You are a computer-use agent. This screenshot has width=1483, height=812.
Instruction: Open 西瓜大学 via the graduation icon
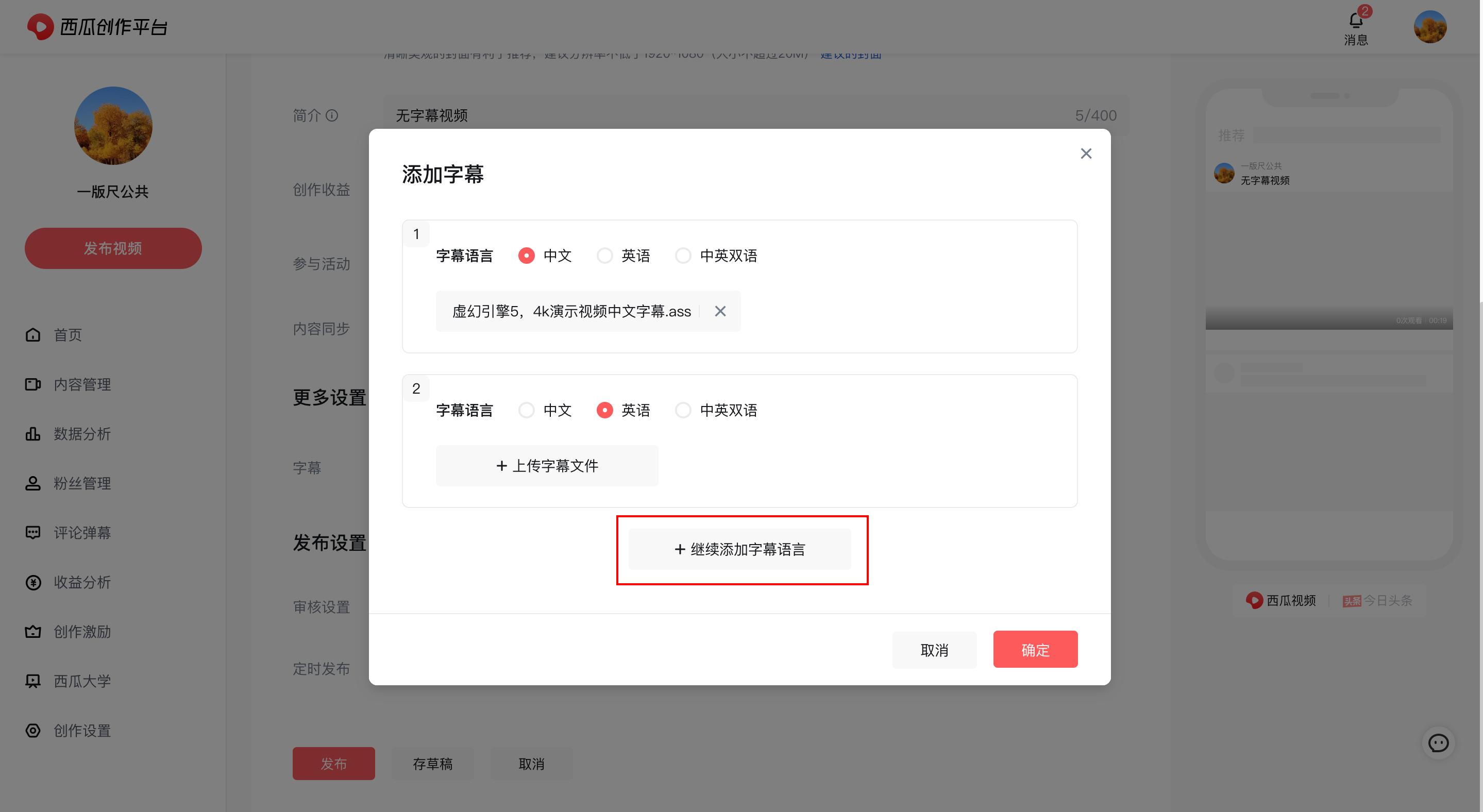[x=33, y=681]
